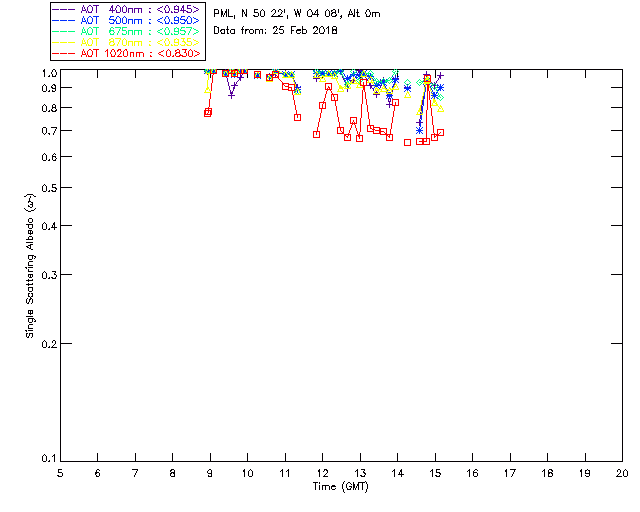Click the AOT 870nm legend entry

click(x=126, y=42)
